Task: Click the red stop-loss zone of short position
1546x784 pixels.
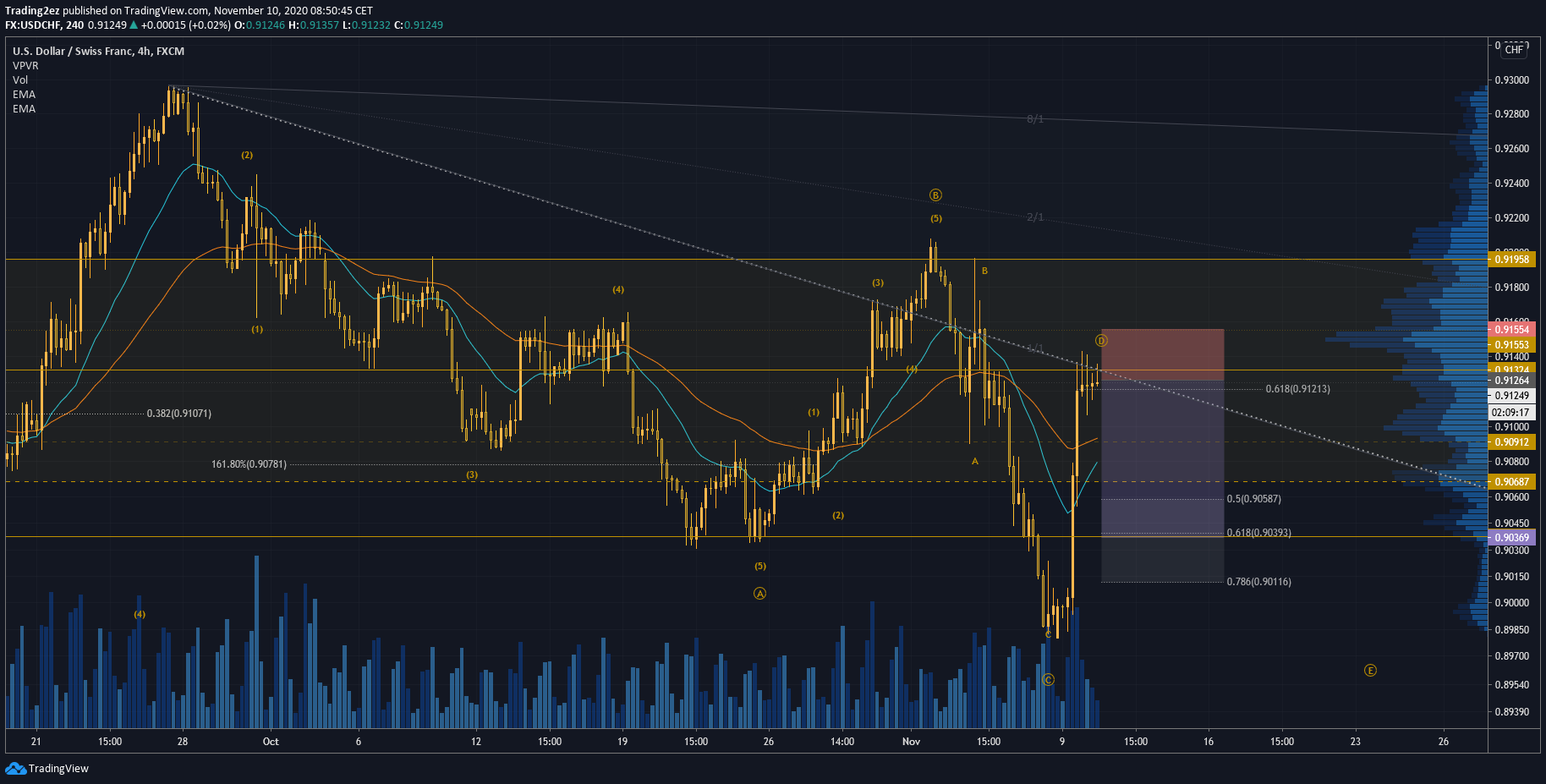Action: (1162, 354)
